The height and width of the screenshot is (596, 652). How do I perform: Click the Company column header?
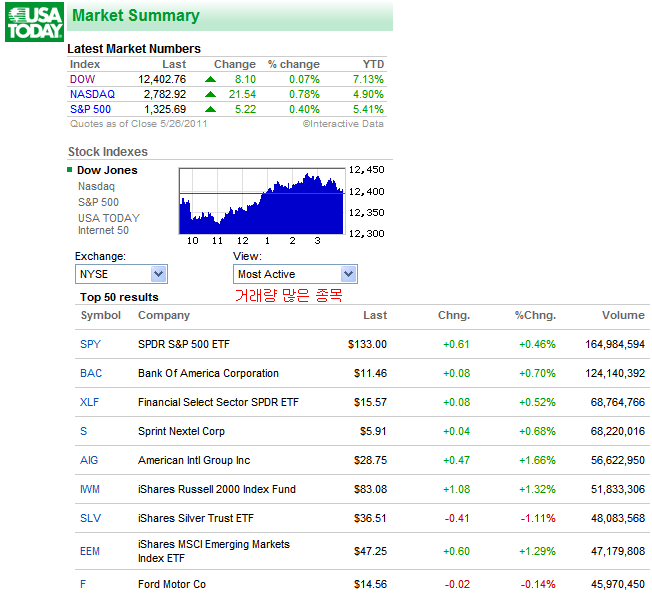tap(164, 315)
